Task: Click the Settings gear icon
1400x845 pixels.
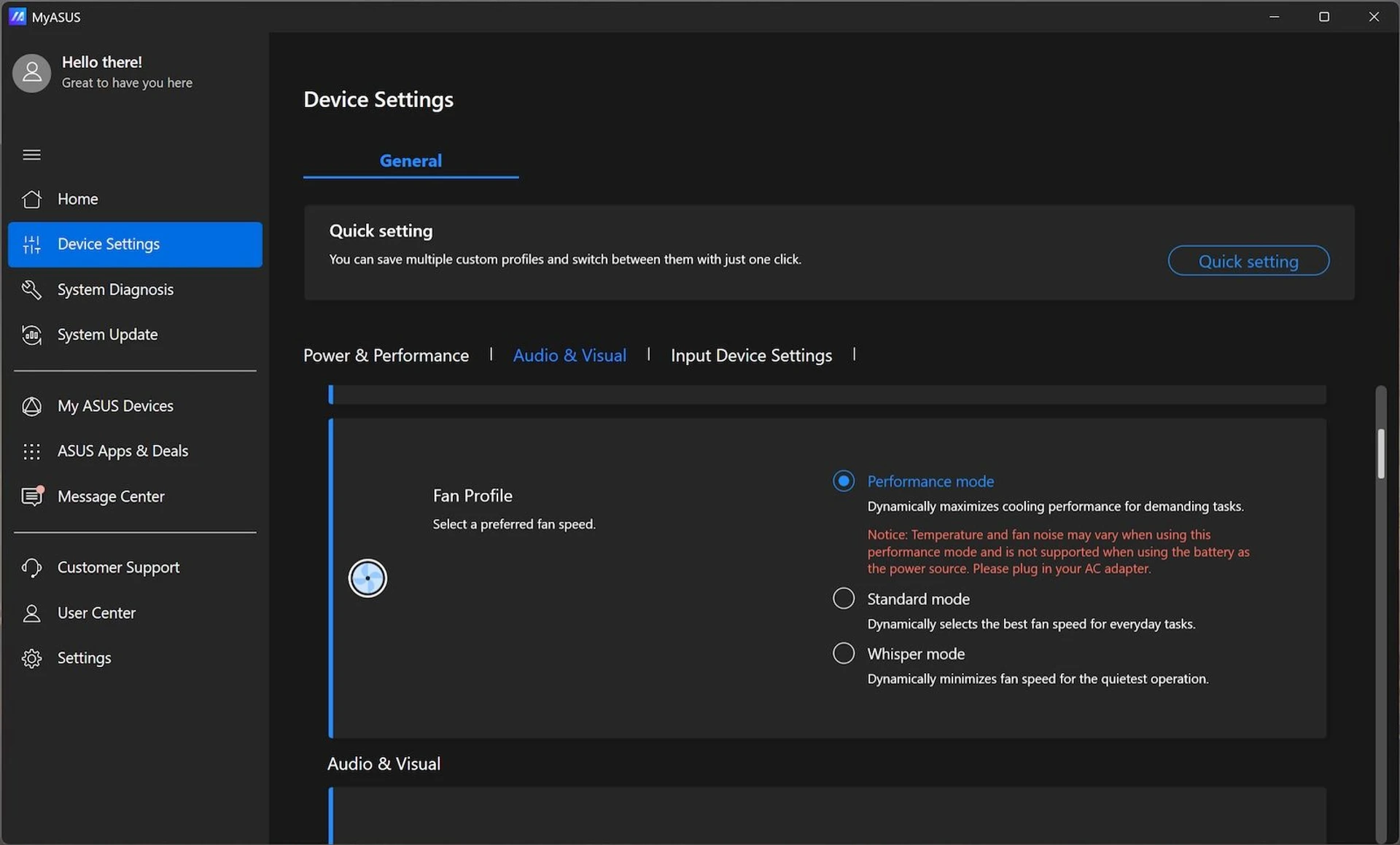Action: click(x=31, y=658)
